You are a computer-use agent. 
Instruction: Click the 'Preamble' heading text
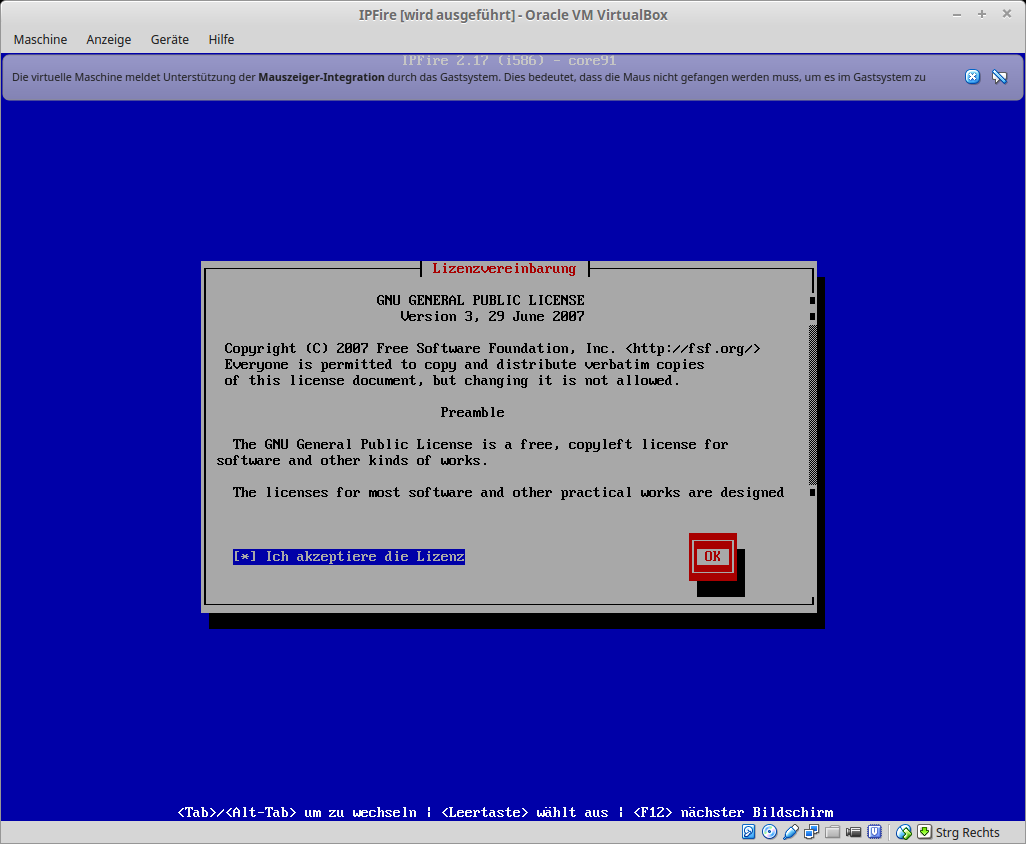click(x=472, y=412)
